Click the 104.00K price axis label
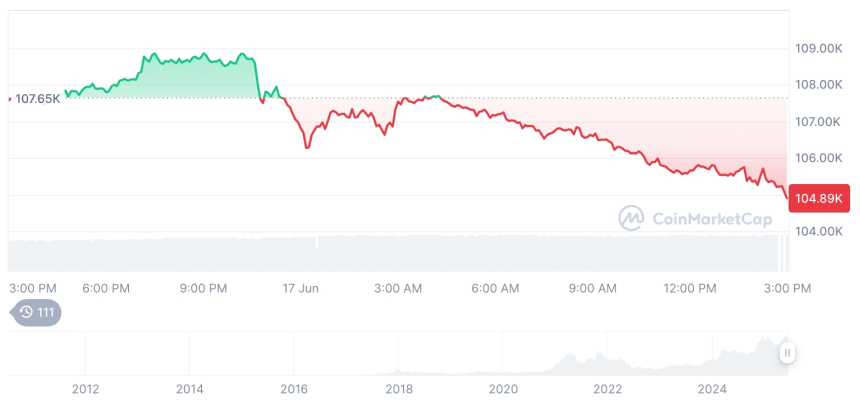This screenshot has width=860, height=401. point(817,231)
